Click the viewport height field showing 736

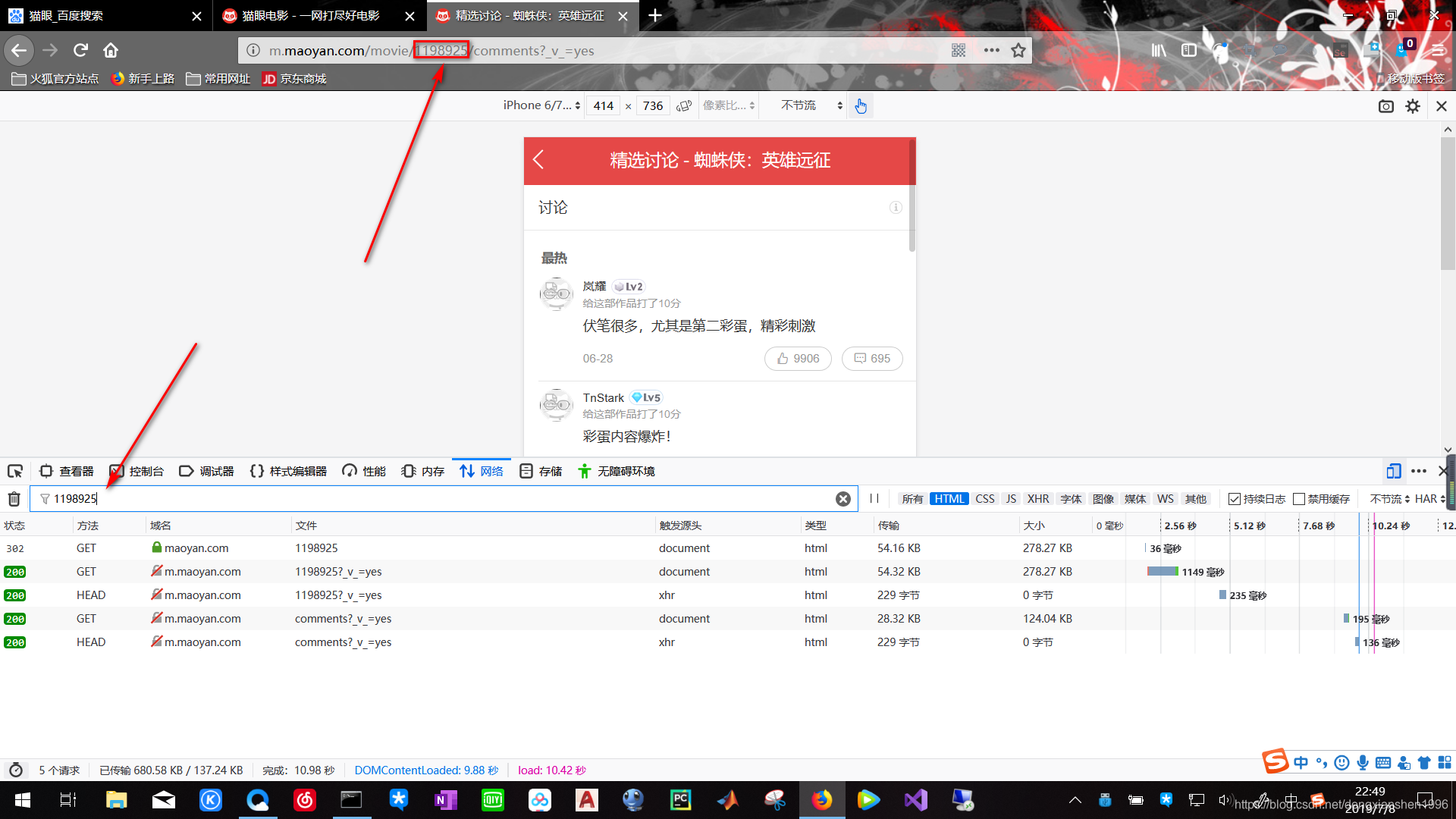653,105
